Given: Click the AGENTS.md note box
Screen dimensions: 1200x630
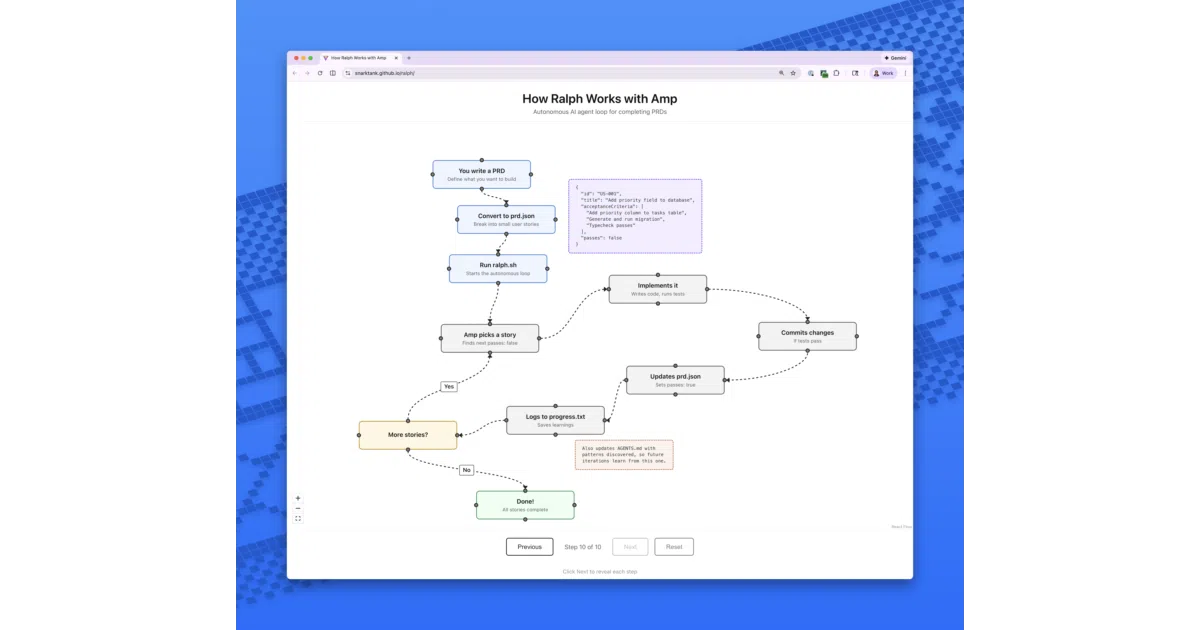Looking at the screenshot, I should (624, 455).
